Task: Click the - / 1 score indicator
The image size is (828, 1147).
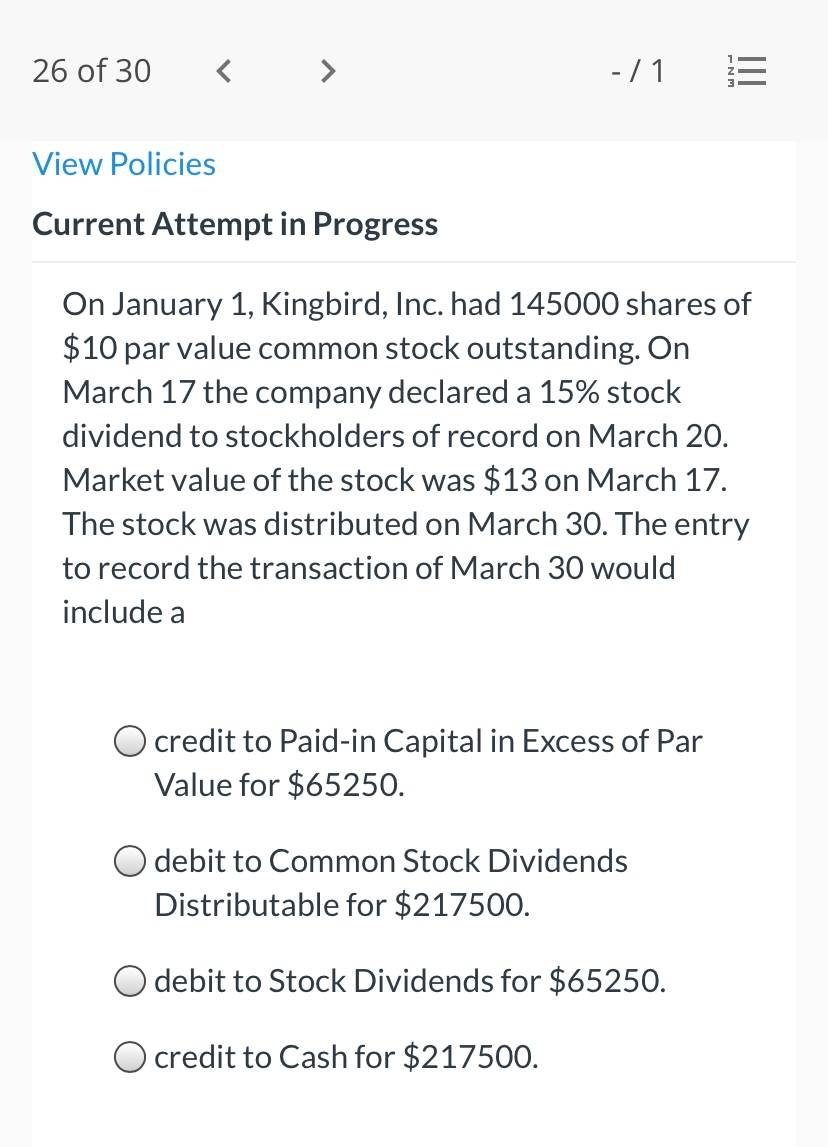Action: tap(638, 71)
